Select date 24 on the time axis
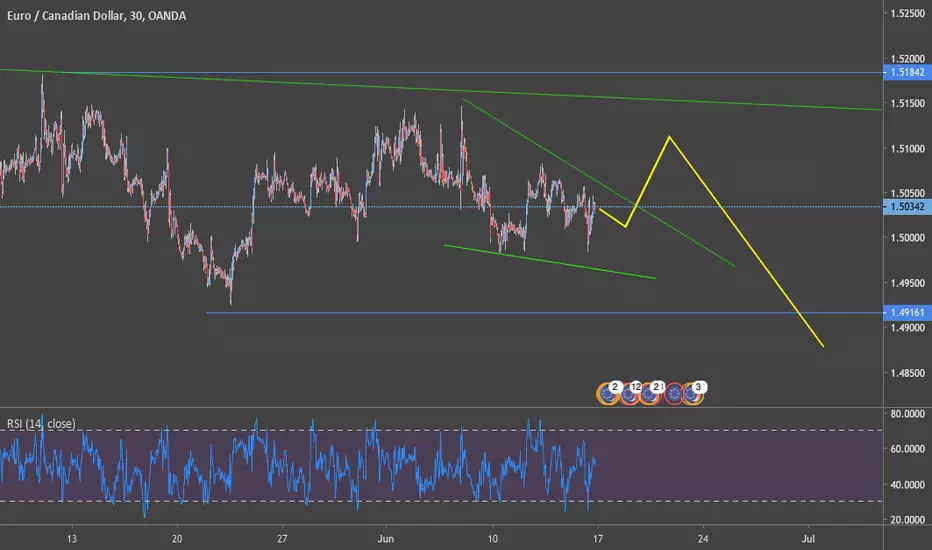This screenshot has width=932, height=550. [703, 539]
